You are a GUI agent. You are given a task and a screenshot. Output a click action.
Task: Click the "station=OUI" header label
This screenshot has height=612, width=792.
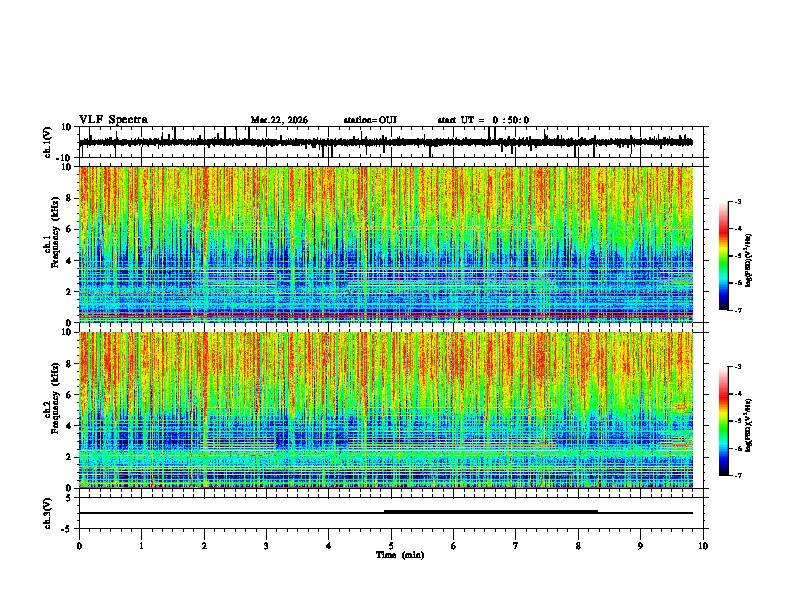pos(370,120)
